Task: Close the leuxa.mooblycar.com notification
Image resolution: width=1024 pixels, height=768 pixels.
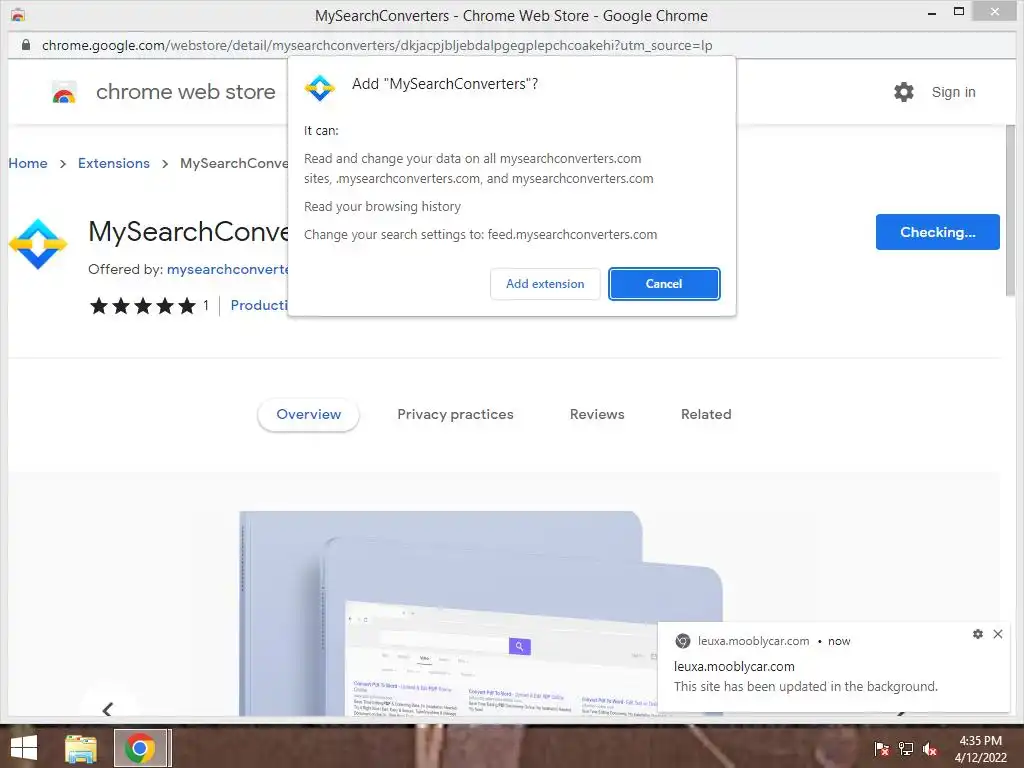Action: [x=998, y=634]
